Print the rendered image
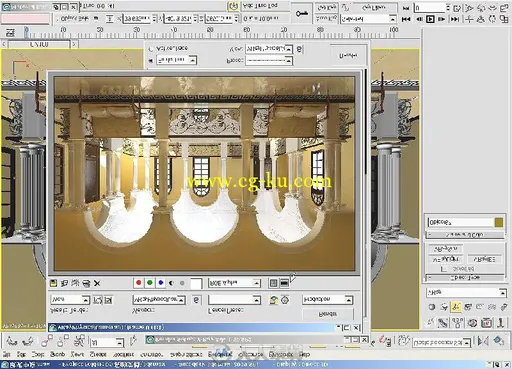Image resolution: width=512 pixels, height=369 pixels. 86,283
